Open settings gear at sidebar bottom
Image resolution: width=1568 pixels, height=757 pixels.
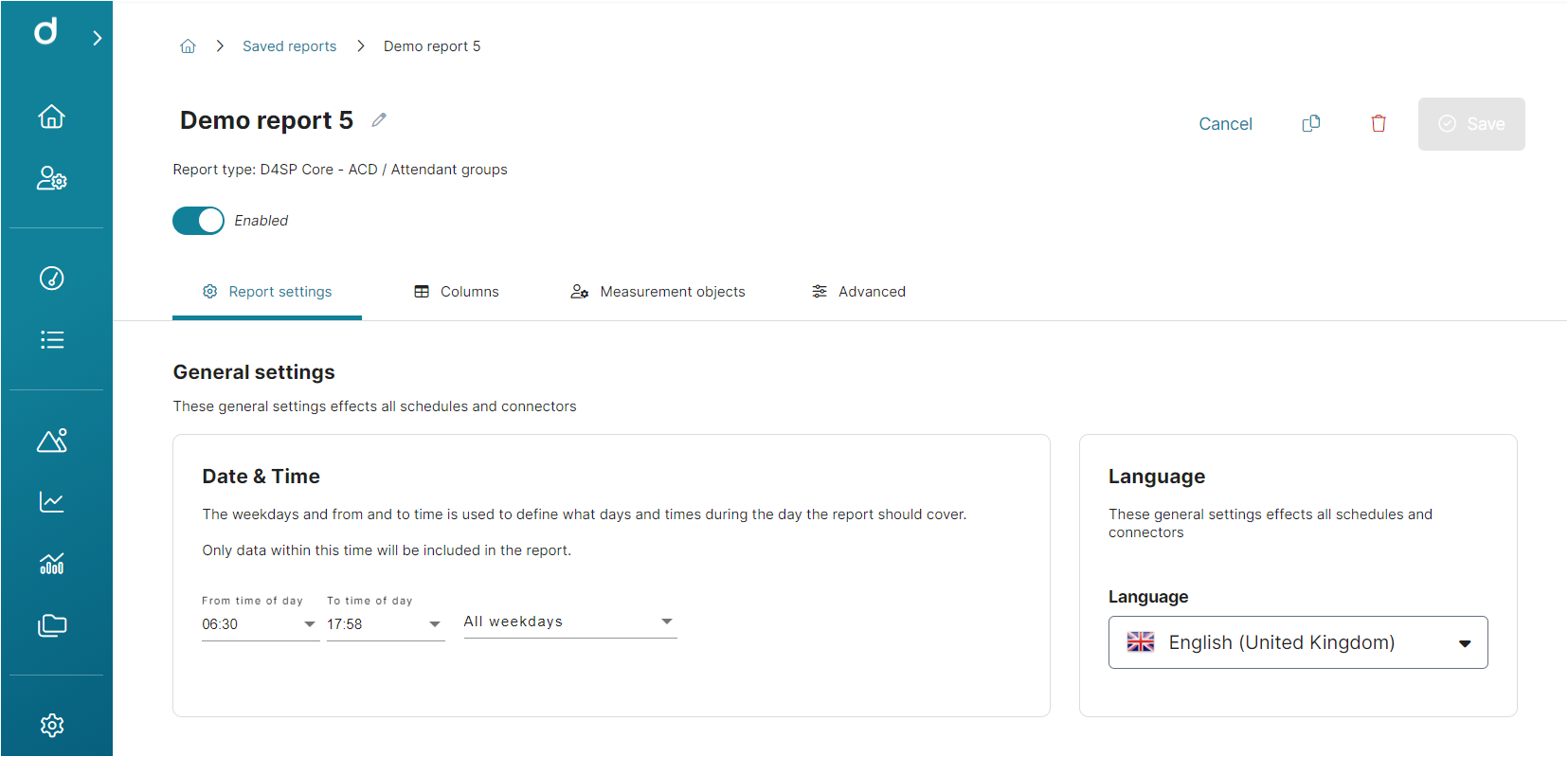51,725
